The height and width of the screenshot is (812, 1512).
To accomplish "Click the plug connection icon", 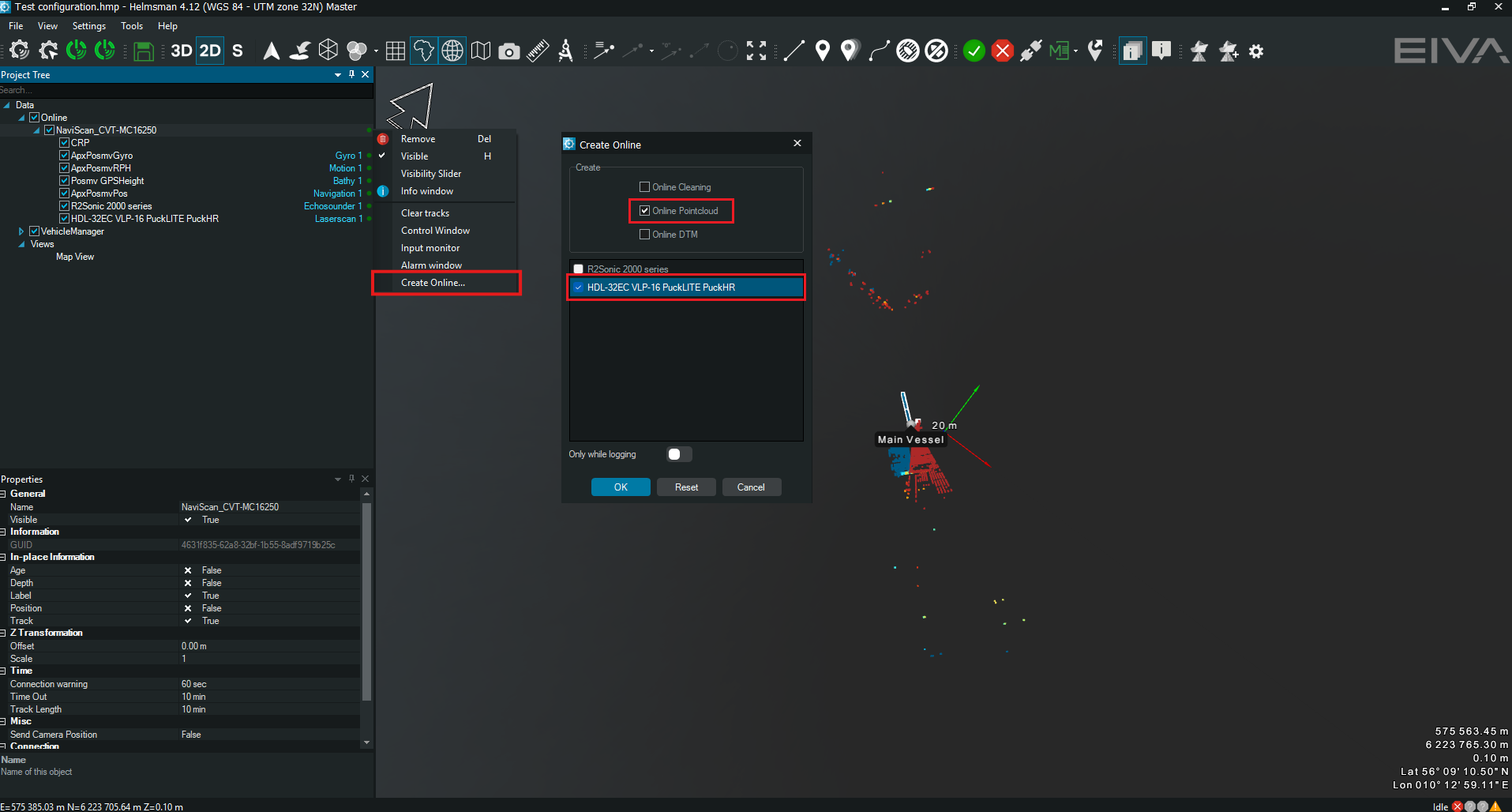I will [x=1031, y=51].
